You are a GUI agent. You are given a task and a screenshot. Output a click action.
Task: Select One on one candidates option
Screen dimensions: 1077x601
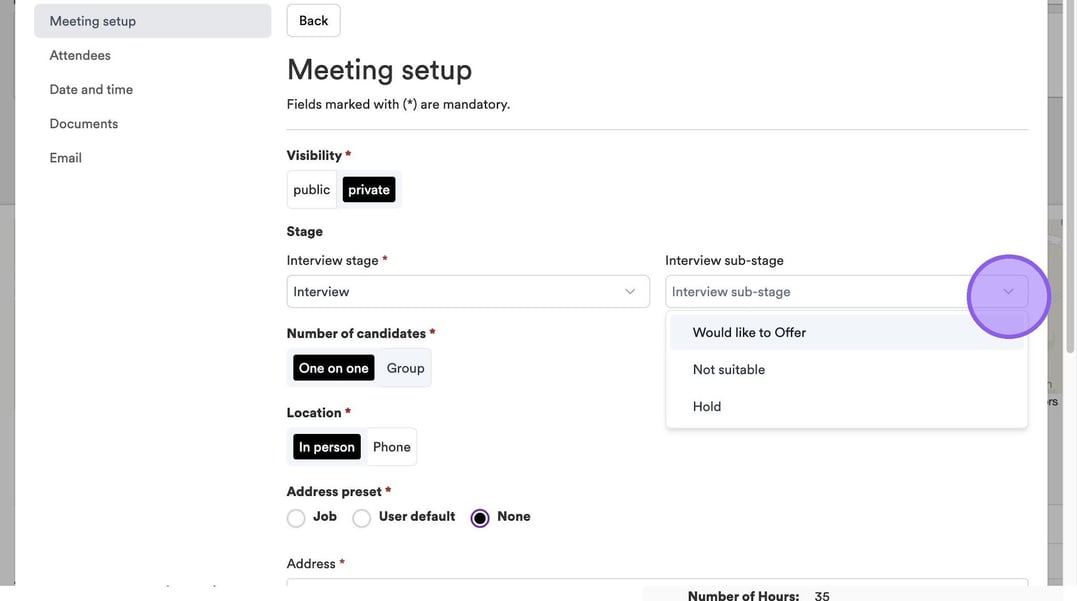click(x=333, y=368)
